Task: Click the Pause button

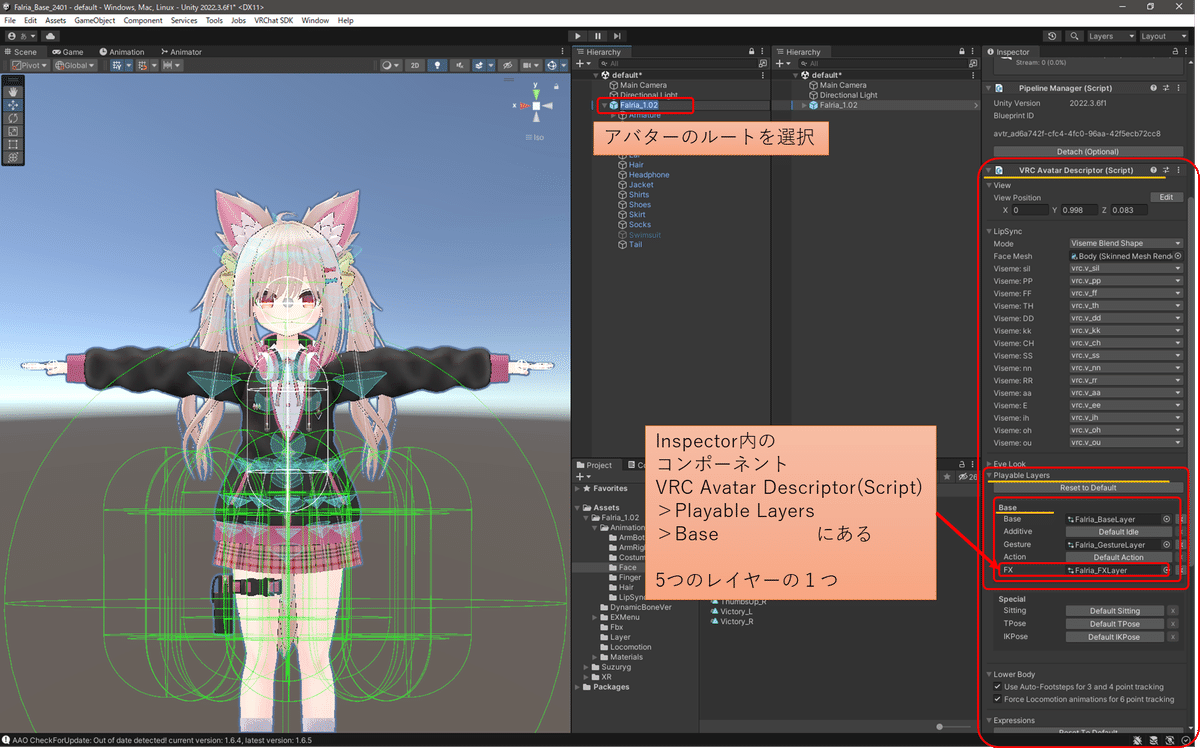Action: point(598,36)
